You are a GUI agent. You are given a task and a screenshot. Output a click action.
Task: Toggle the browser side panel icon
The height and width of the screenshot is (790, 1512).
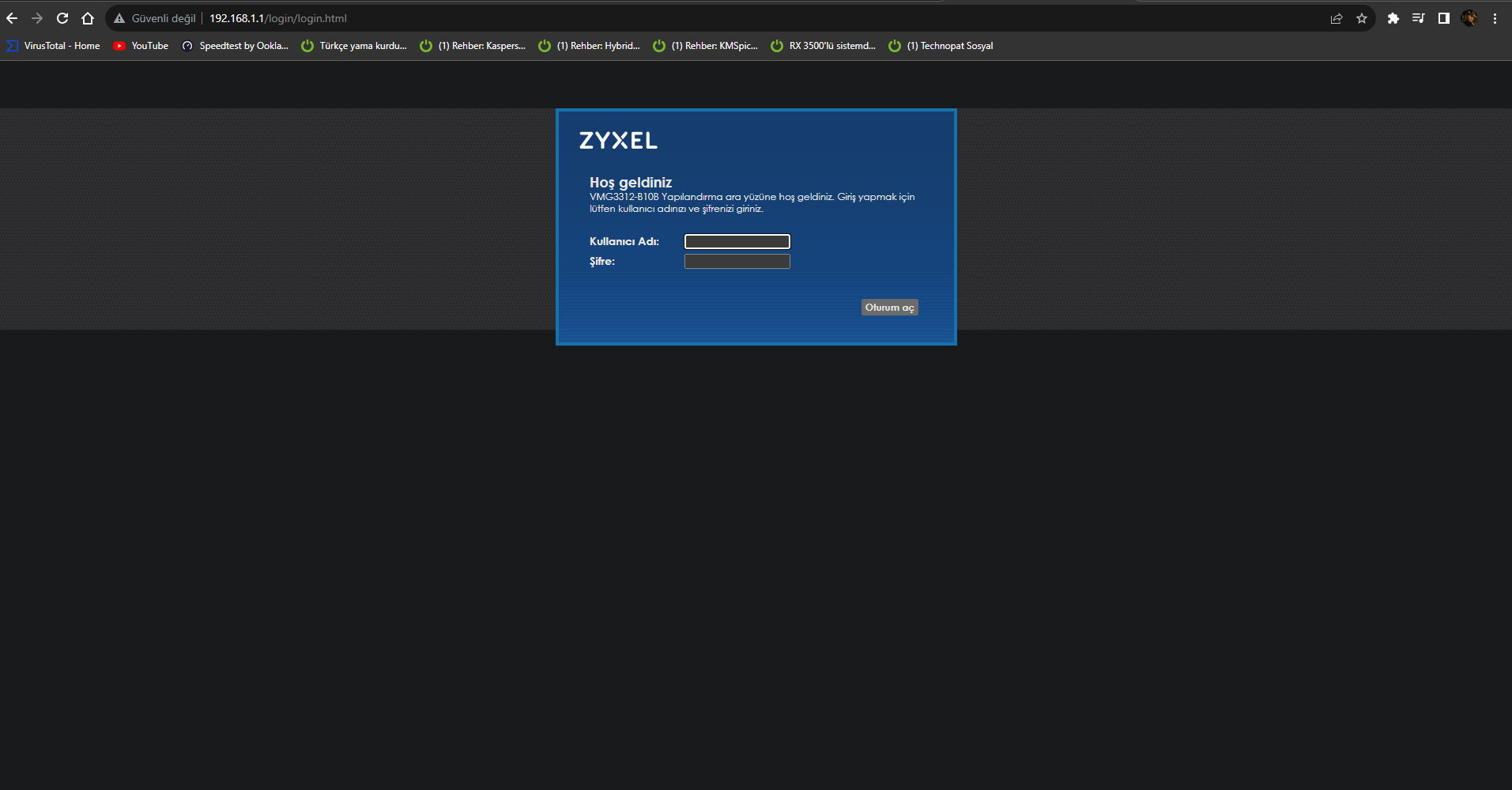tap(1444, 18)
